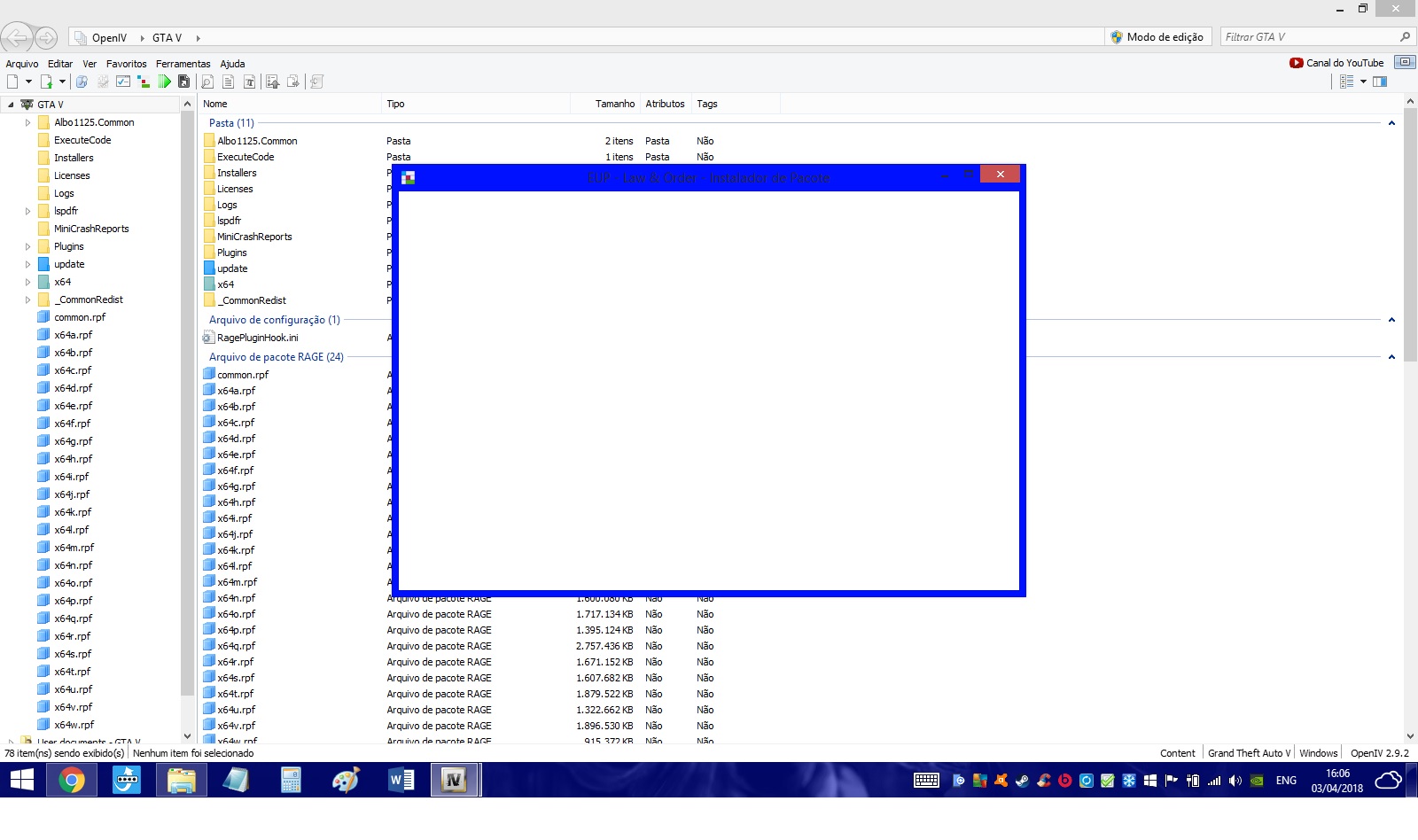The image size is (1418, 840).
Task: Click the text document 'T' toolbar icon
Action: click(x=250, y=82)
